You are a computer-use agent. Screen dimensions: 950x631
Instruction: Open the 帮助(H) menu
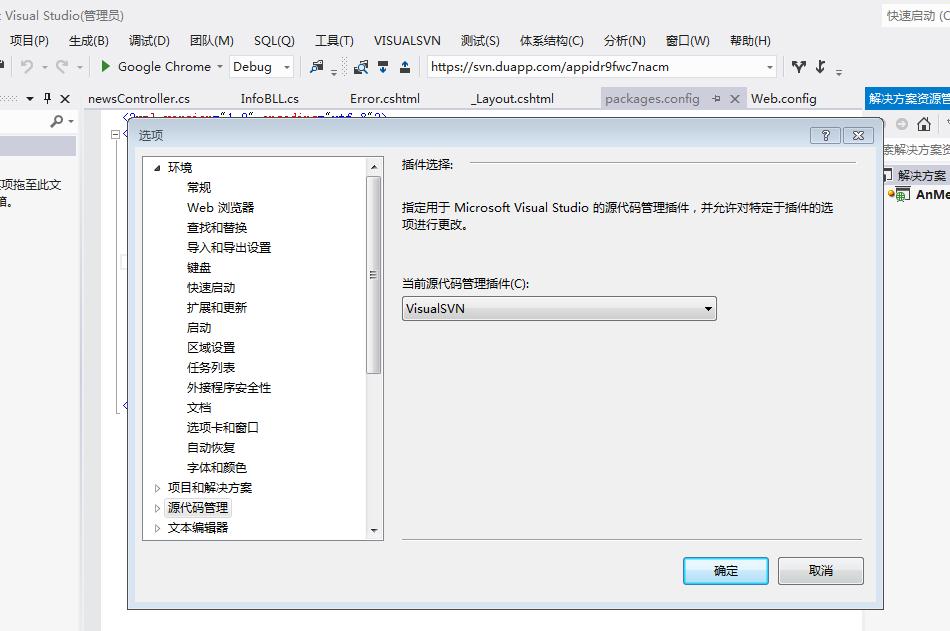click(750, 41)
